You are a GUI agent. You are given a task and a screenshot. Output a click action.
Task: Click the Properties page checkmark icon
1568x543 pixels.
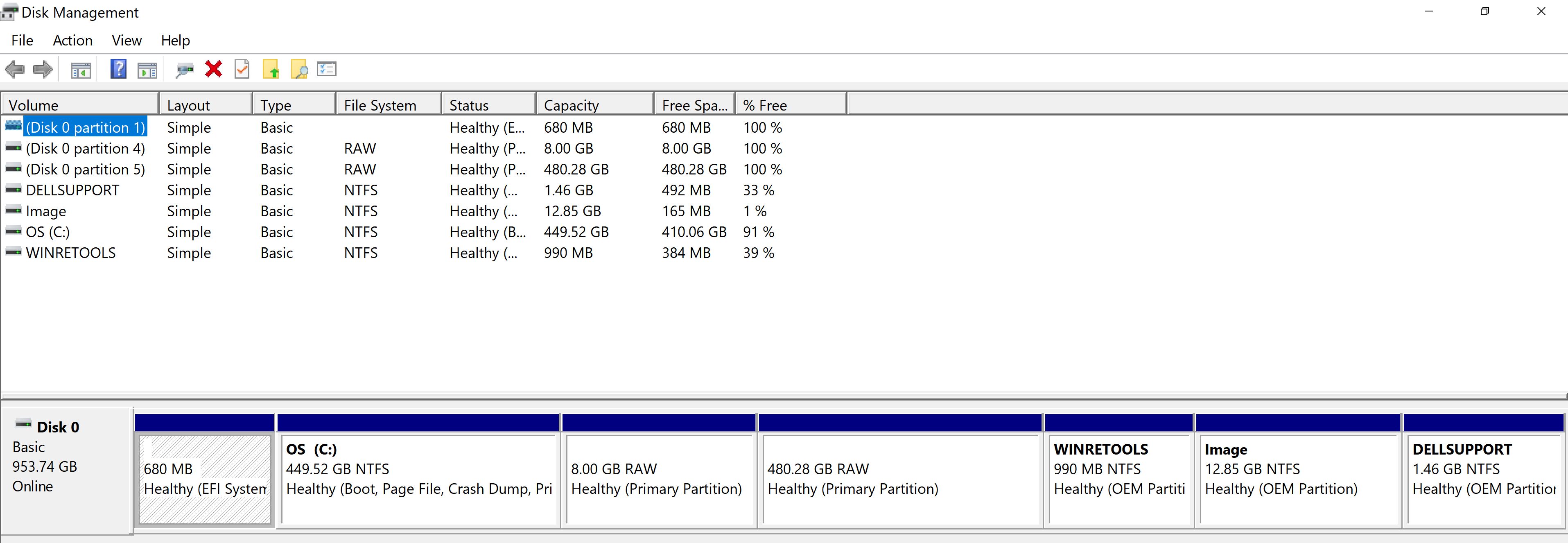tap(242, 69)
